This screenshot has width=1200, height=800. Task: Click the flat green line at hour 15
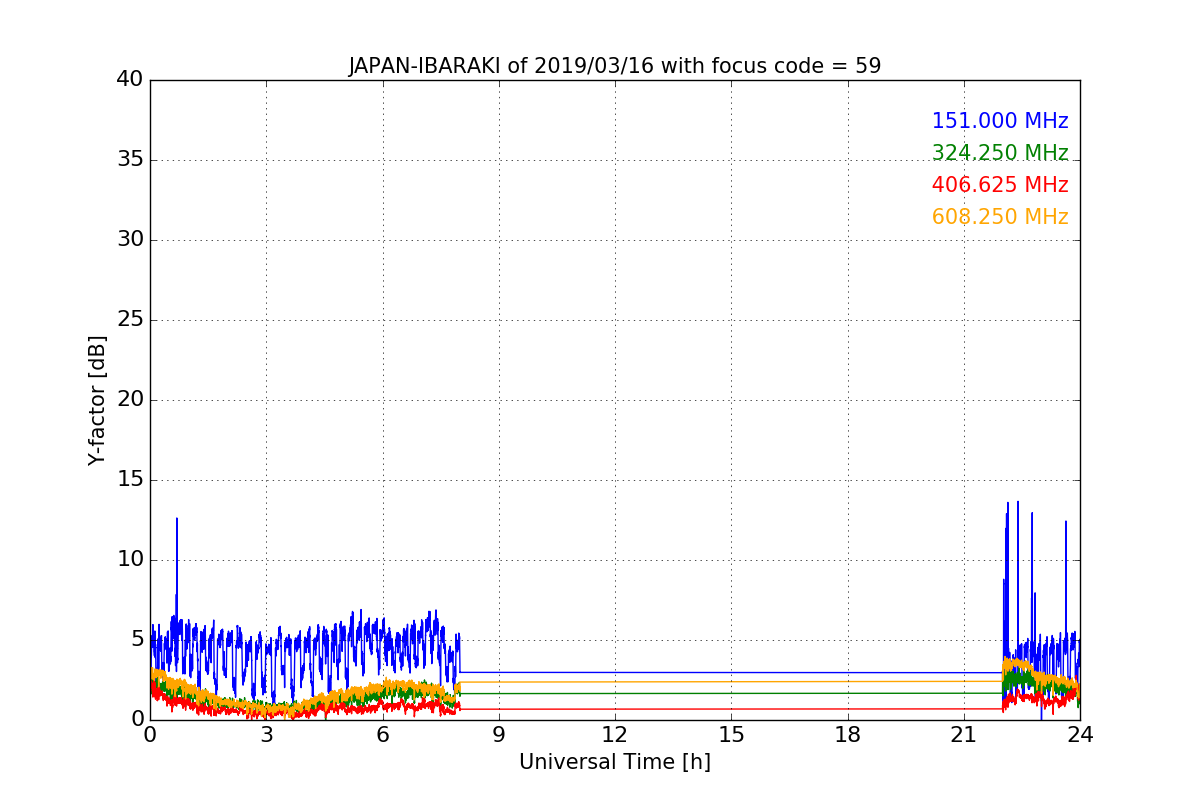pos(731,693)
